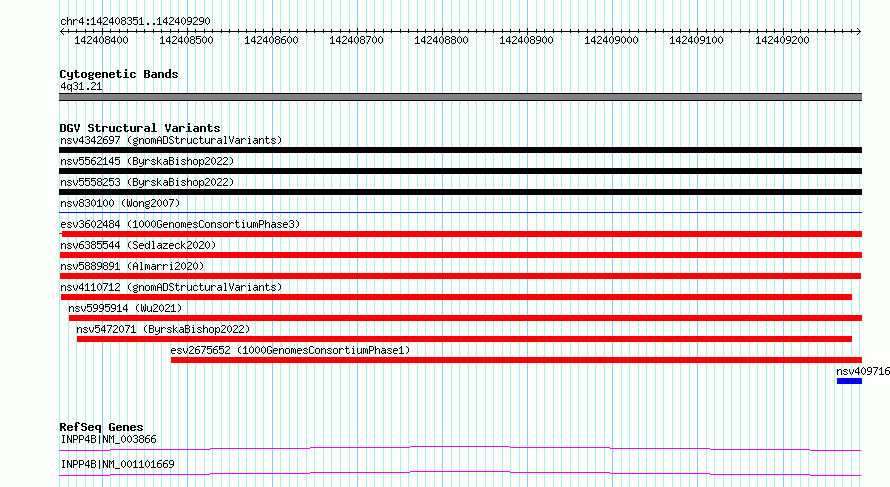Click the red bar under nsv5889891
Image resolution: width=890 pixels, height=487 pixels.
tap(460, 276)
